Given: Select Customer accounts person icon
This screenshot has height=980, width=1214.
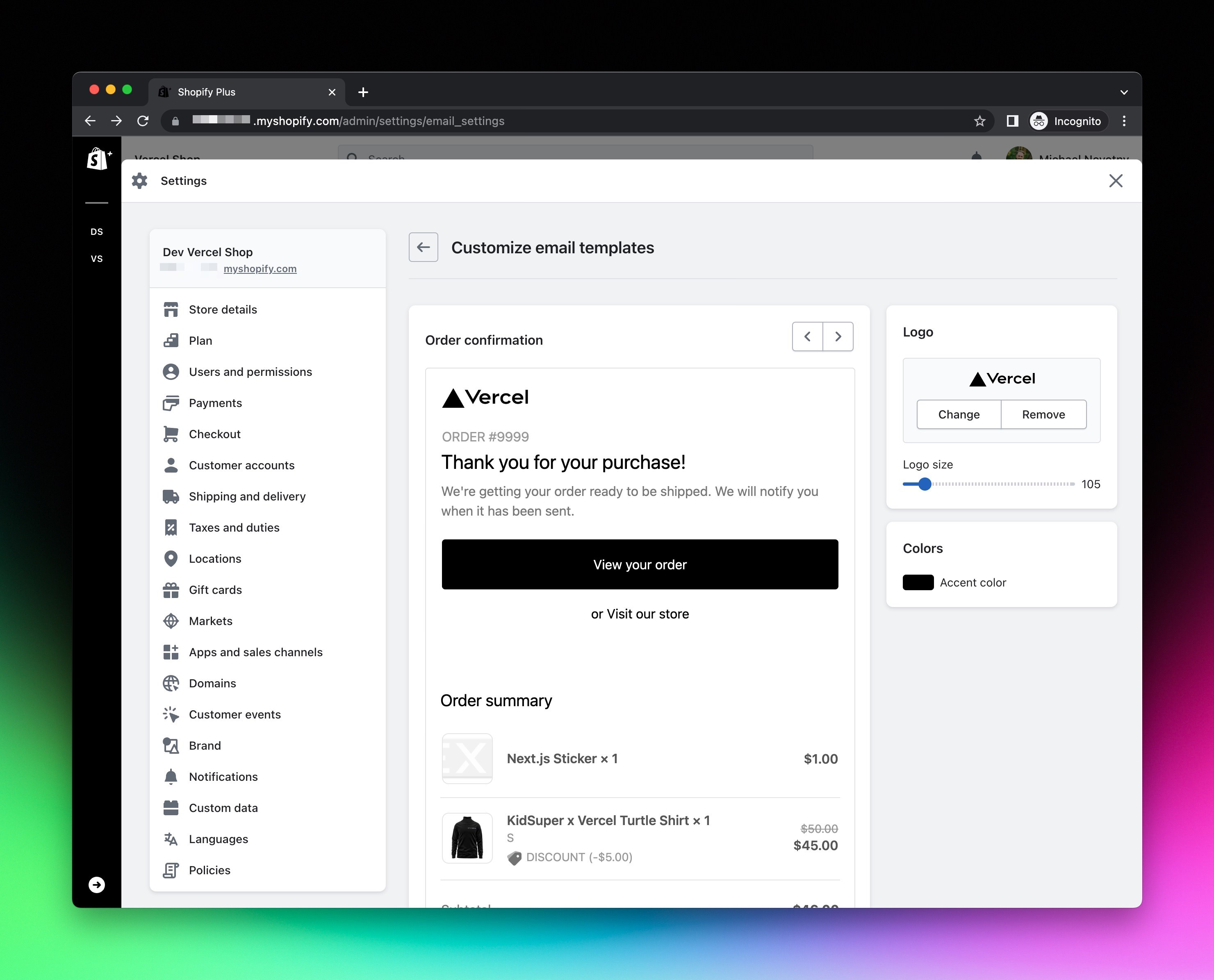Looking at the screenshot, I should 171,465.
